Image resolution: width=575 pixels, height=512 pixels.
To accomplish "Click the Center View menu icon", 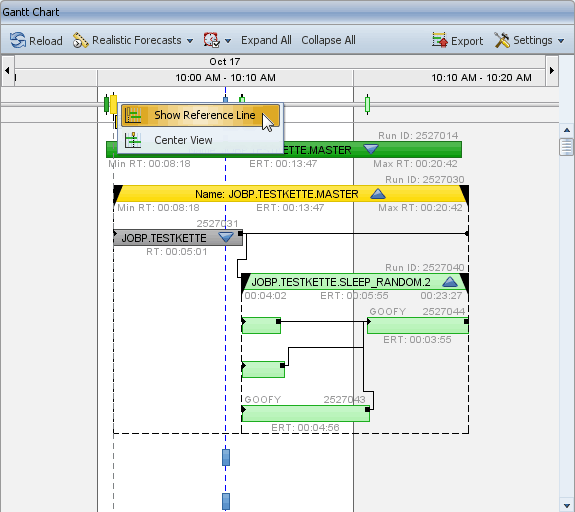I will point(133,140).
